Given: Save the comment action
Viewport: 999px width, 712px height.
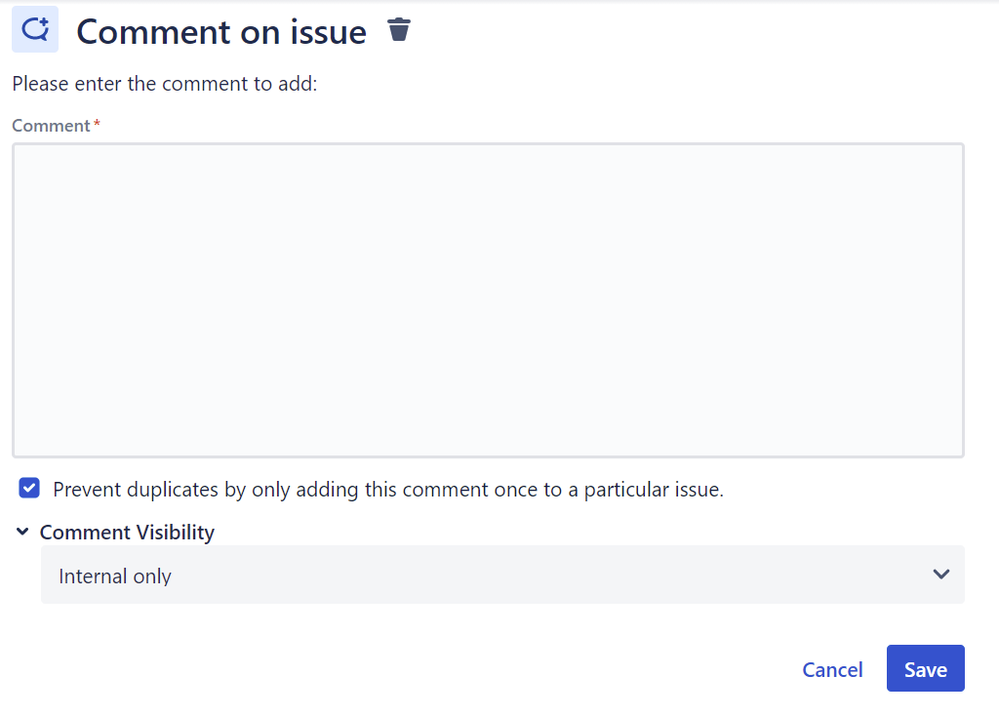Looking at the screenshot, I should (x=925, y=668).
